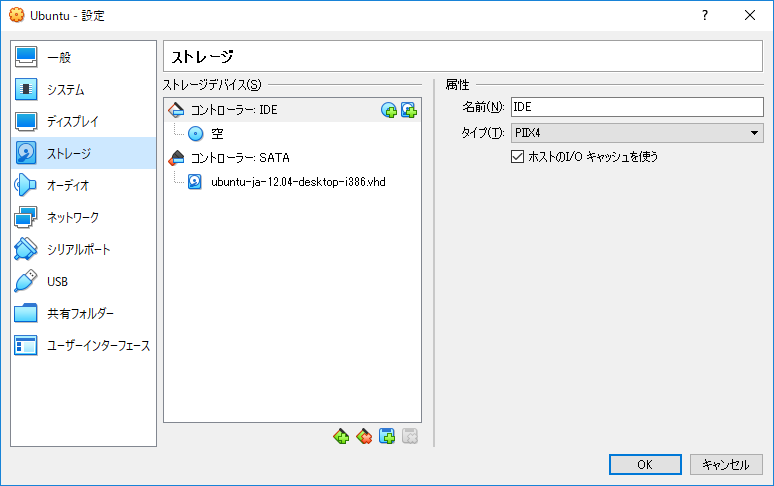The width and height of the screenshot is (774, 486).
Task: Toggle the ホストのI/O キャッシュを使う checkbox
Action: [x=517, y=157]
